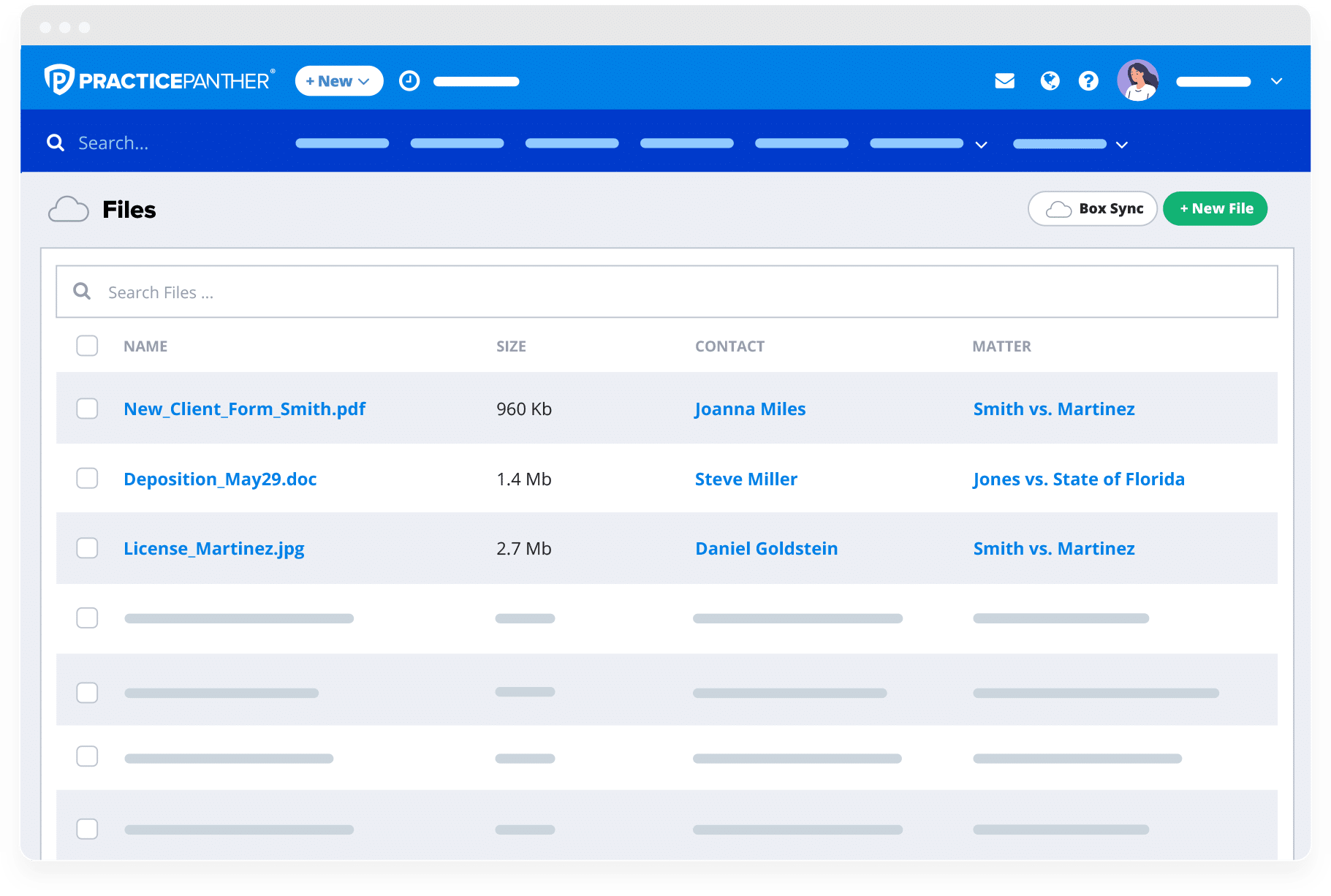This screenshot has width=1331, height=896.
Task: Click the cloud icon beside Files heading
Action: point(68,209)
